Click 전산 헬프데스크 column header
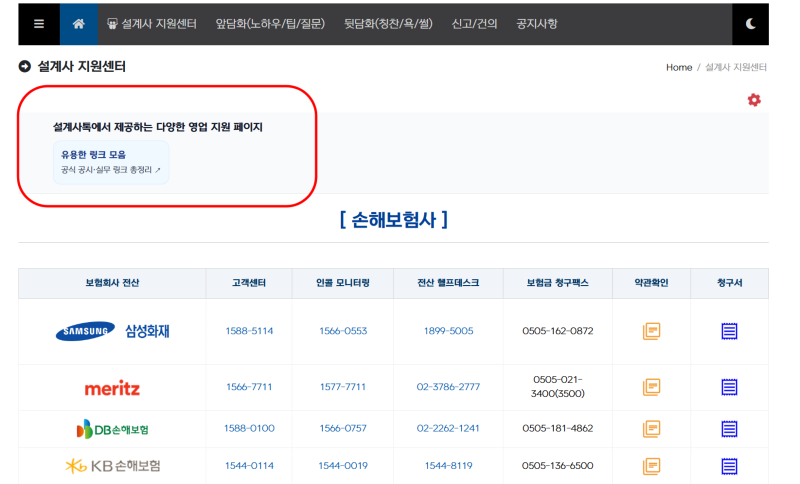This screenshot has height=484, width=800. coord(448,283)
